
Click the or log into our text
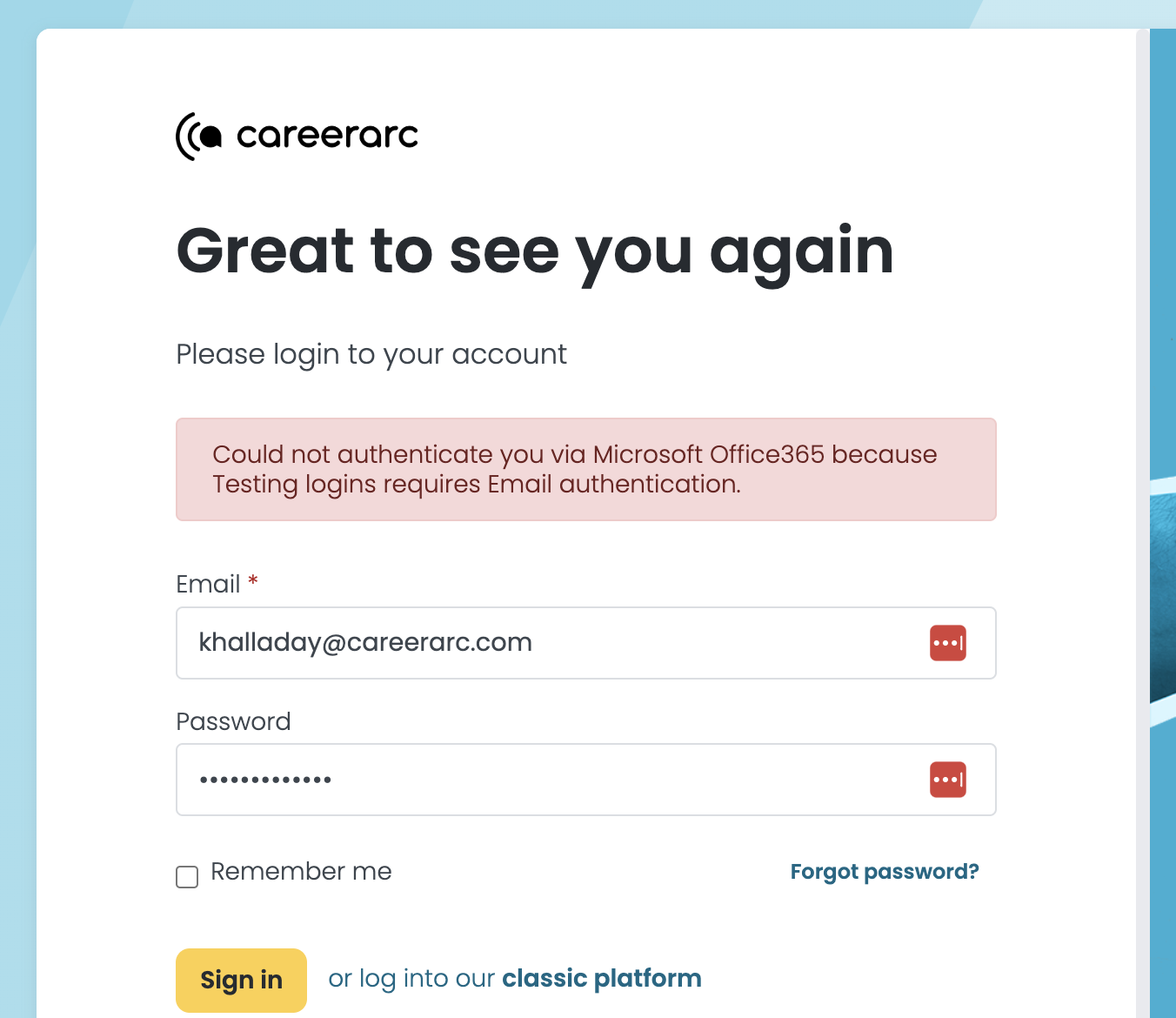pos(411,978)
